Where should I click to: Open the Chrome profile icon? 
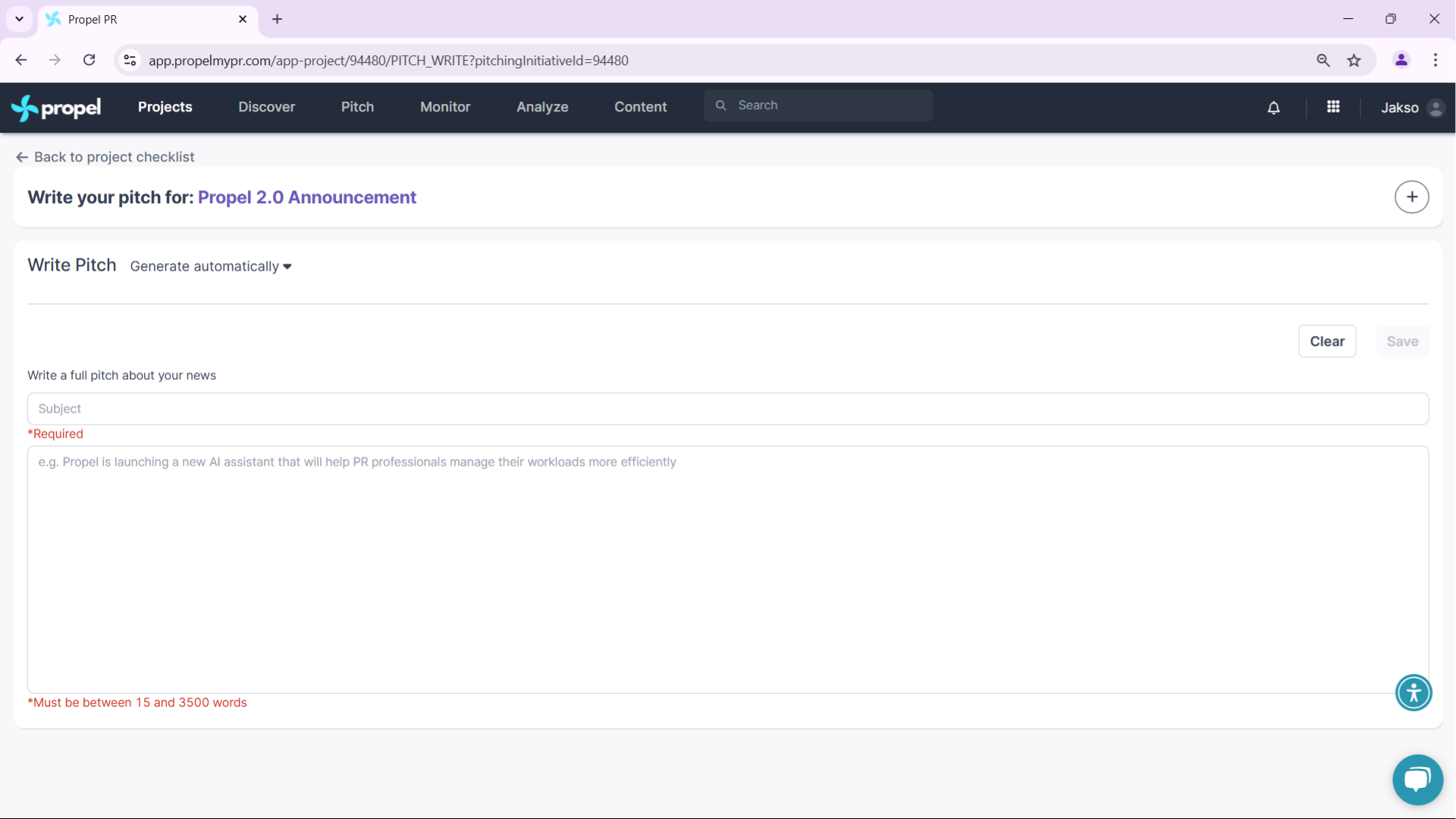tap(1401, 60)
